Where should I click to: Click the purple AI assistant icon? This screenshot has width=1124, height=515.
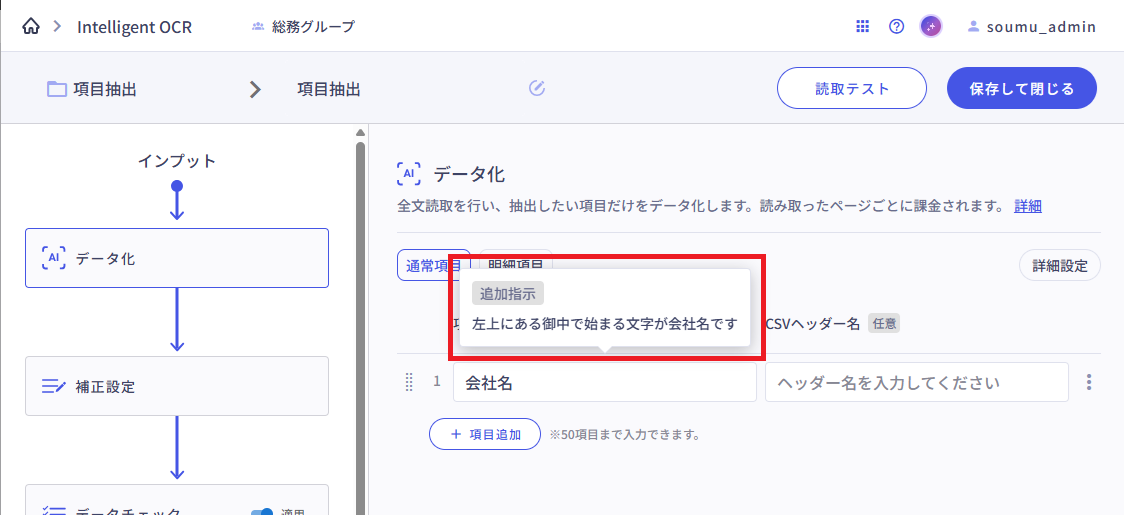click(x=931, y=27)
